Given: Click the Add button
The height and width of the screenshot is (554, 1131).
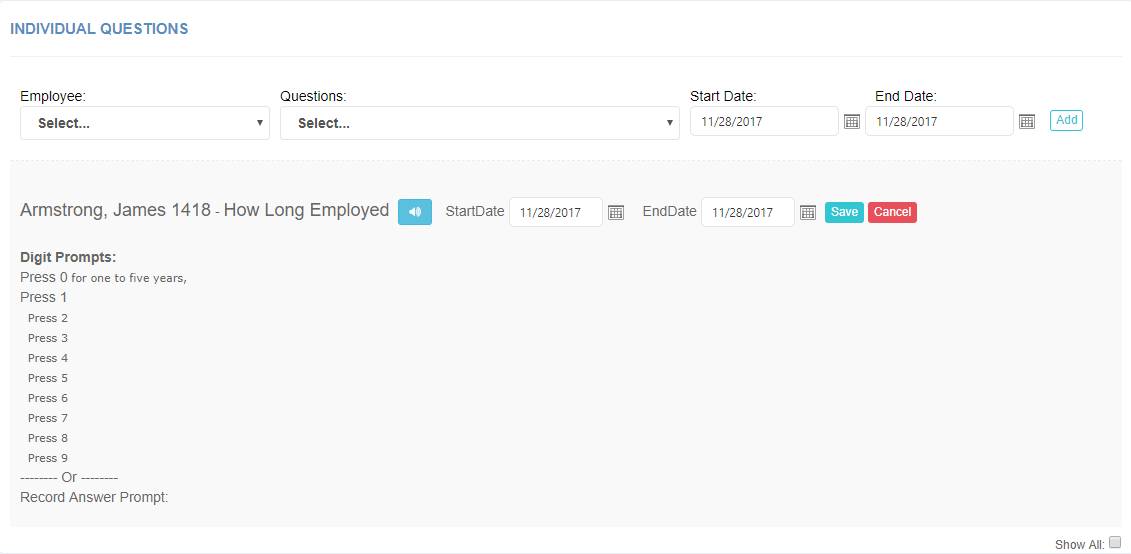Looking at the screenshot, I should pos(1066,120).
